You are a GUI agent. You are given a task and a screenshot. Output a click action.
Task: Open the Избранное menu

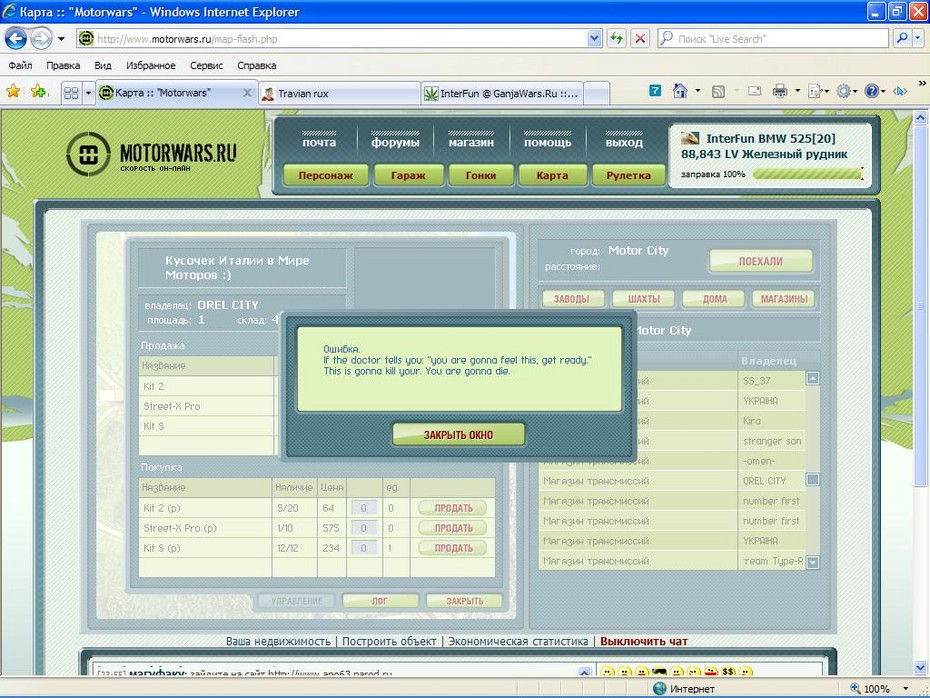pyautogui.click(x=151, y=65)
